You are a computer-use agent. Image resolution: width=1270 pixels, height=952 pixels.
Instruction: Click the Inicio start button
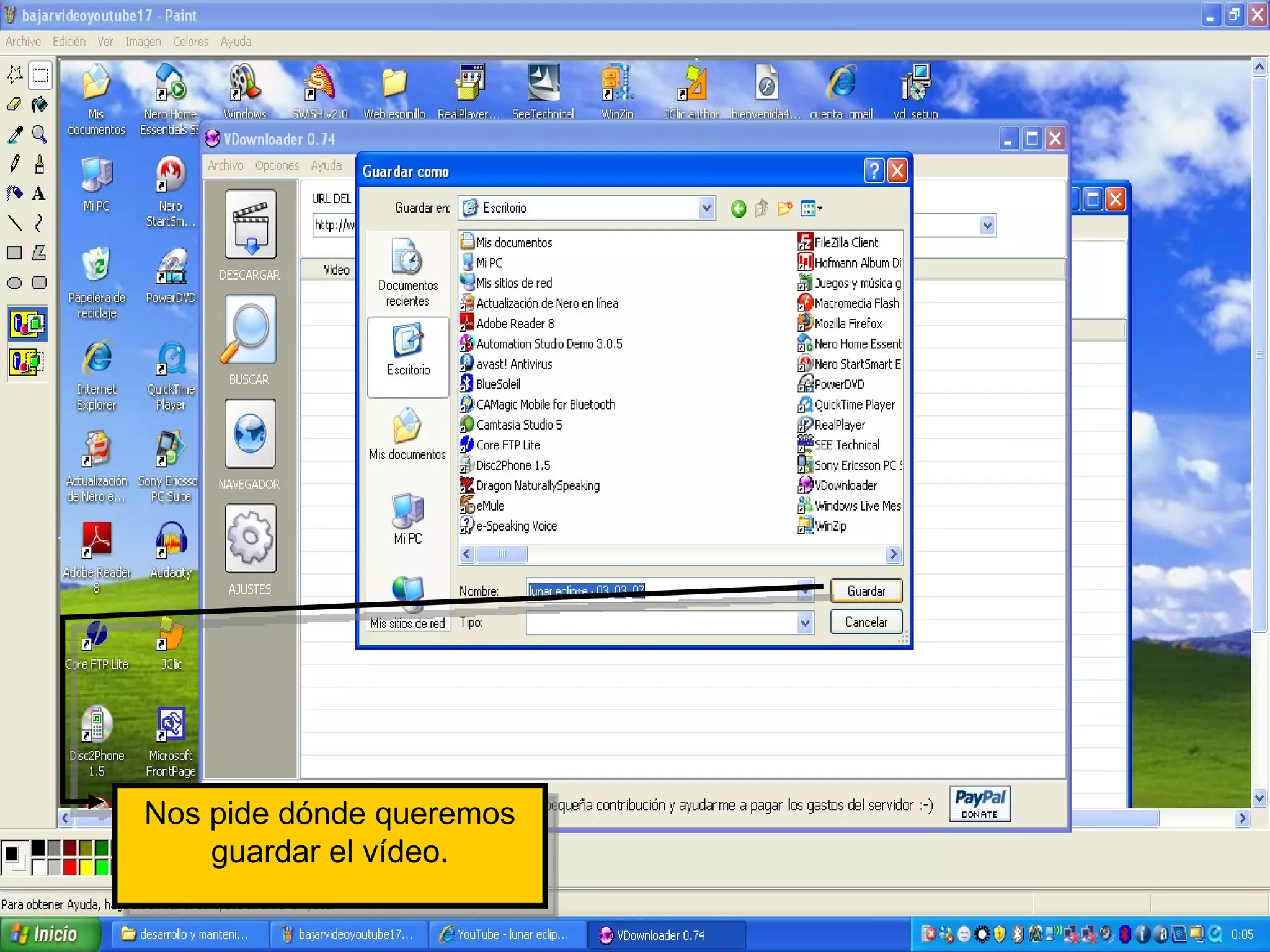click(48, 934)
